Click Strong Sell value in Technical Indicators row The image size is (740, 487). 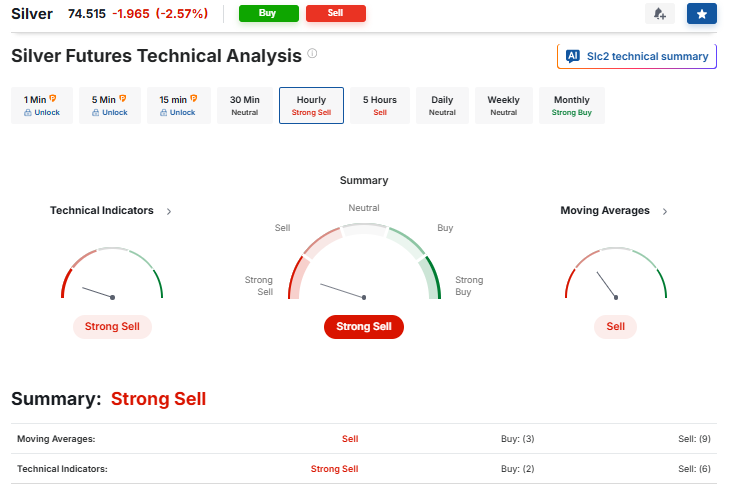pyautogui.click(x=335, y=469)
